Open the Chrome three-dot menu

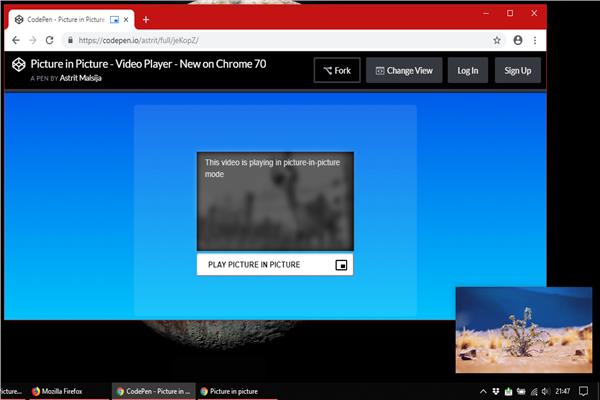pyautogui.click(x=538, y=40)
